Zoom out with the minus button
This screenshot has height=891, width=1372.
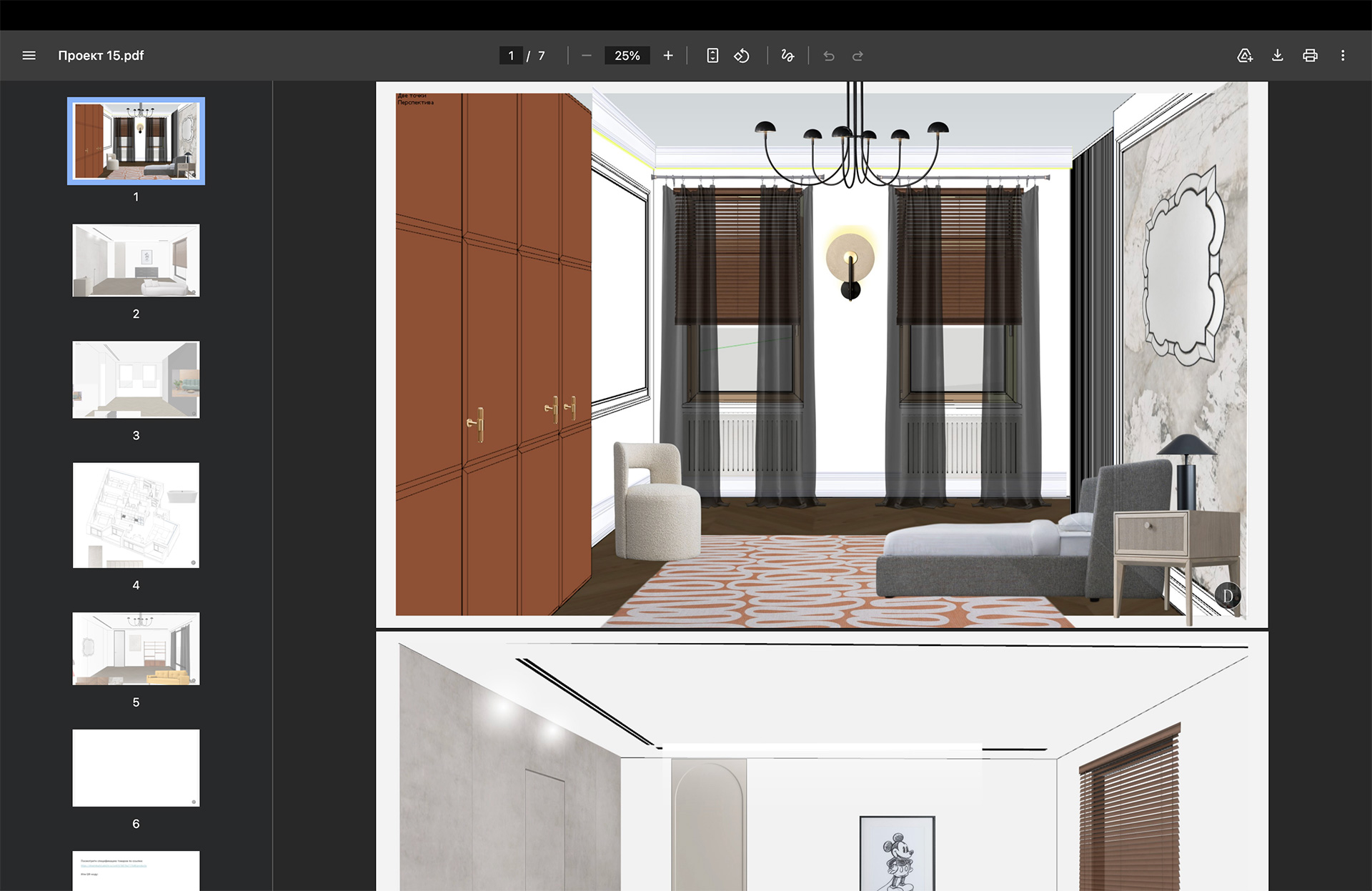tap(587, 56)
